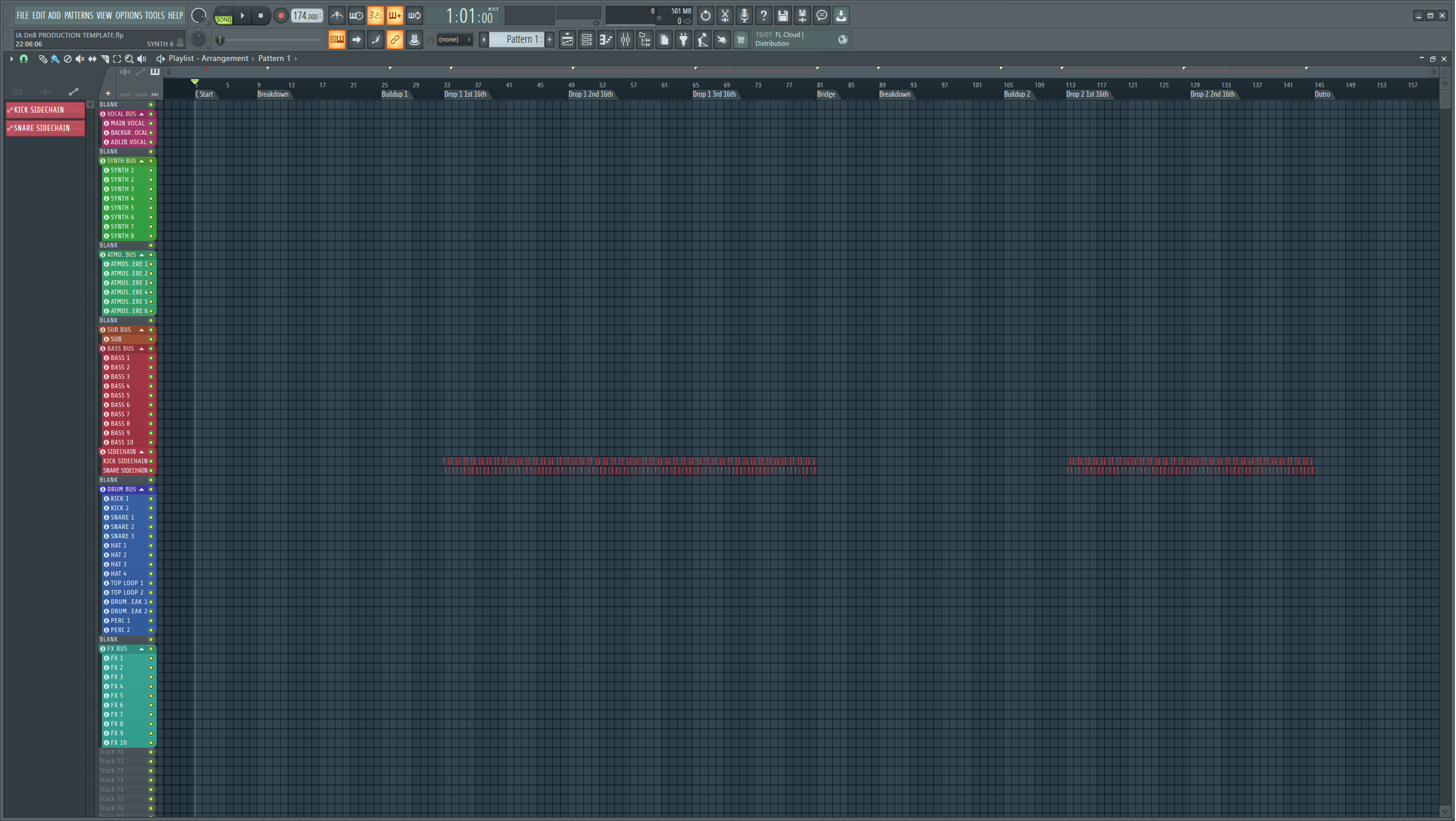Open the OPTIONS menu
The width and height of the screenshot is (1456, 821).
pos(128,16)
